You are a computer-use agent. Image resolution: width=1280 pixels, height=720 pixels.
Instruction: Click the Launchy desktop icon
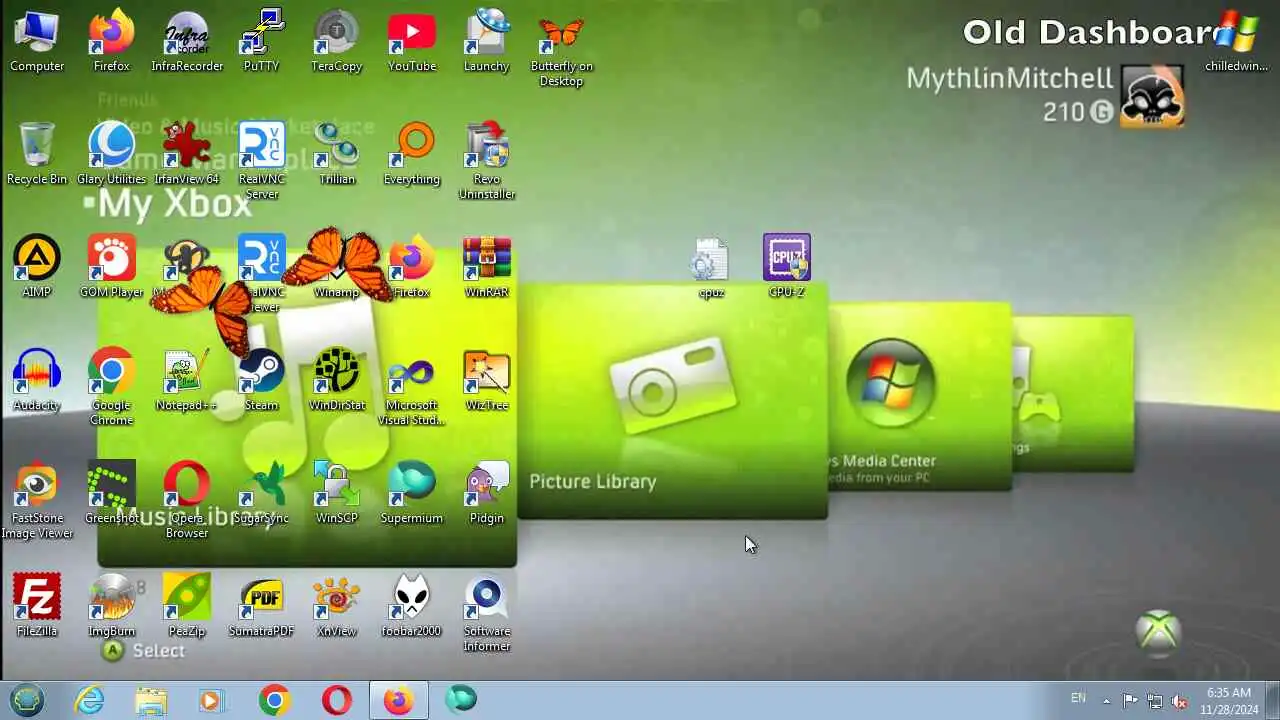coord(487,41)
